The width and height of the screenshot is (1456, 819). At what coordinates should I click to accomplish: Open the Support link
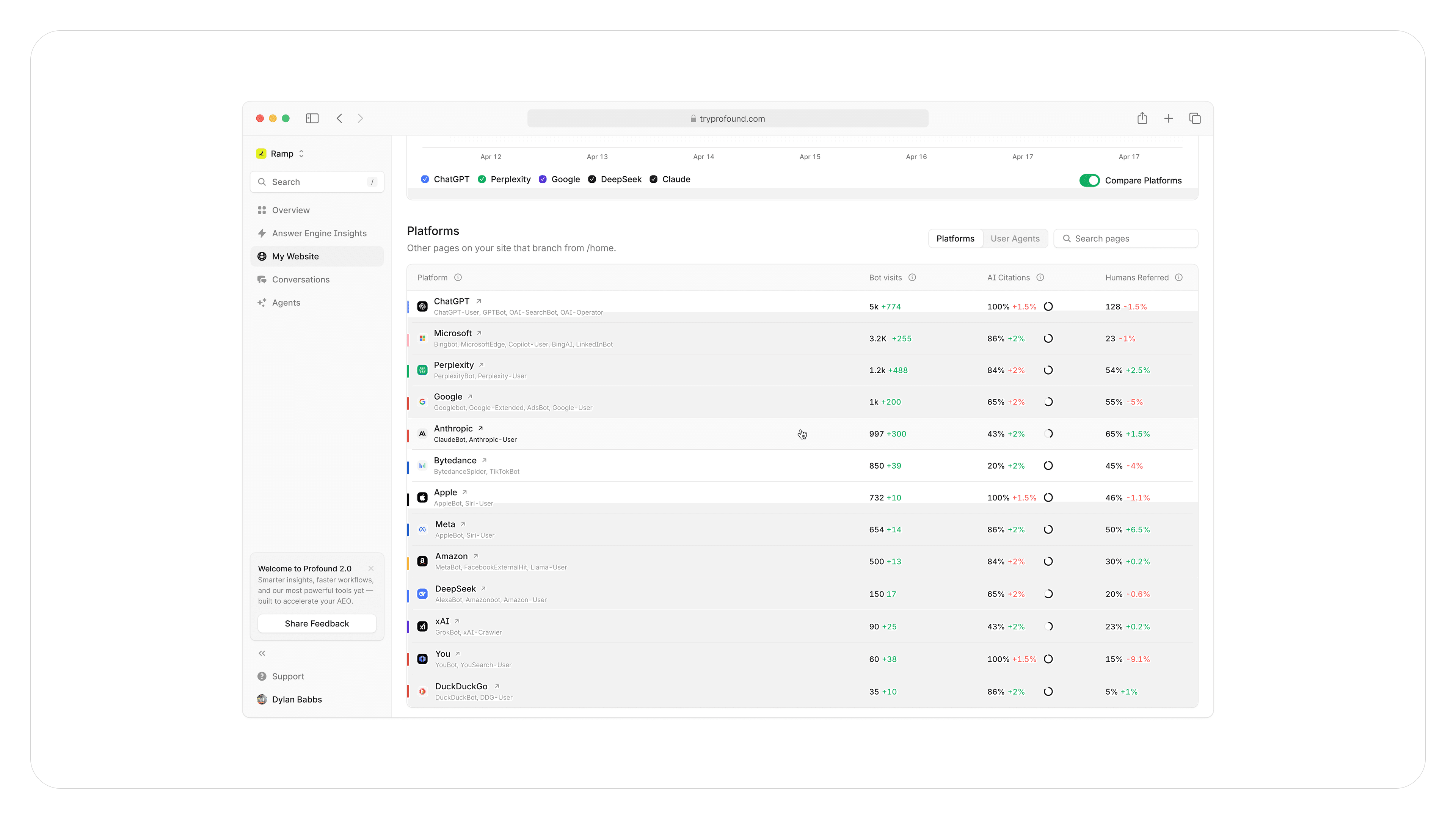[x=288, y=676]
